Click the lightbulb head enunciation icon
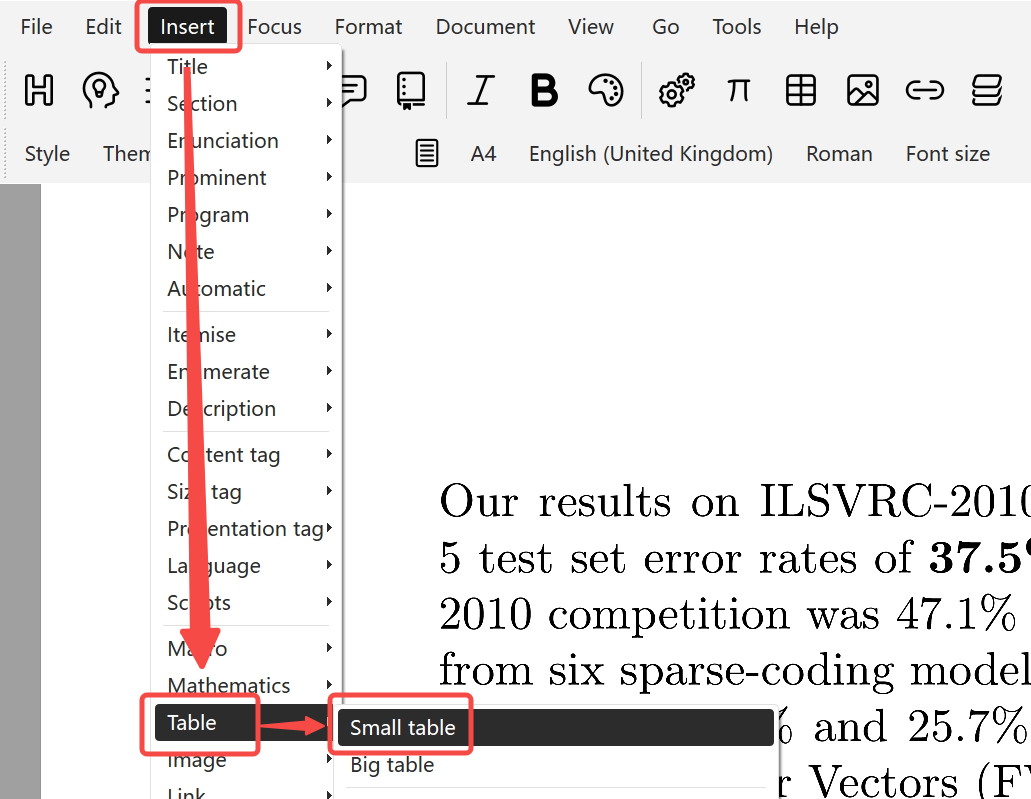The image size is (1031, 799). coord(100,90)
